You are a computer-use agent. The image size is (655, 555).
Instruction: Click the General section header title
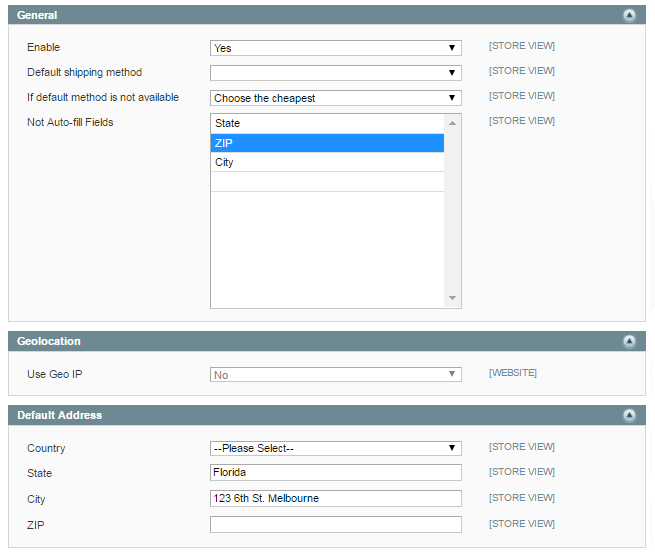(37, 15)
